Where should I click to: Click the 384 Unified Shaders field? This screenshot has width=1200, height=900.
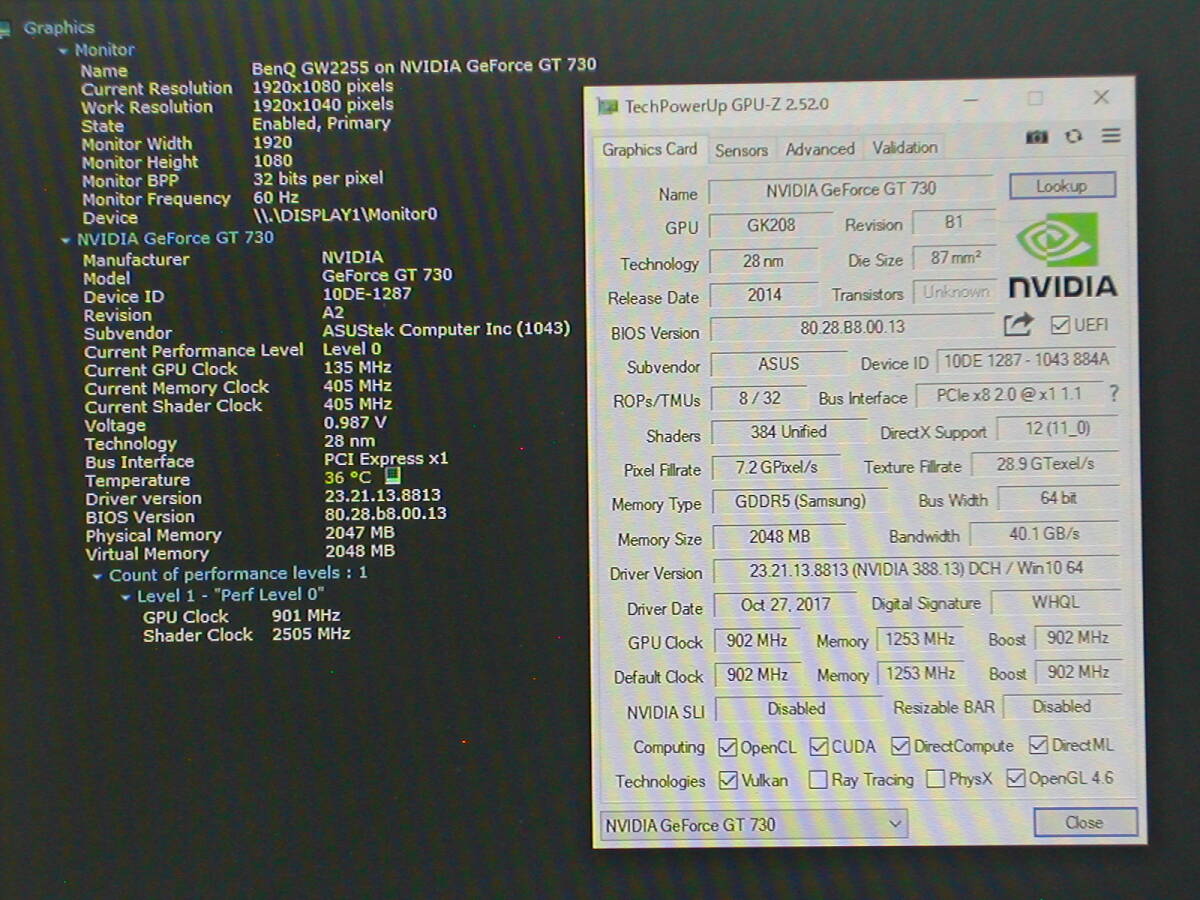click(789, 433)
